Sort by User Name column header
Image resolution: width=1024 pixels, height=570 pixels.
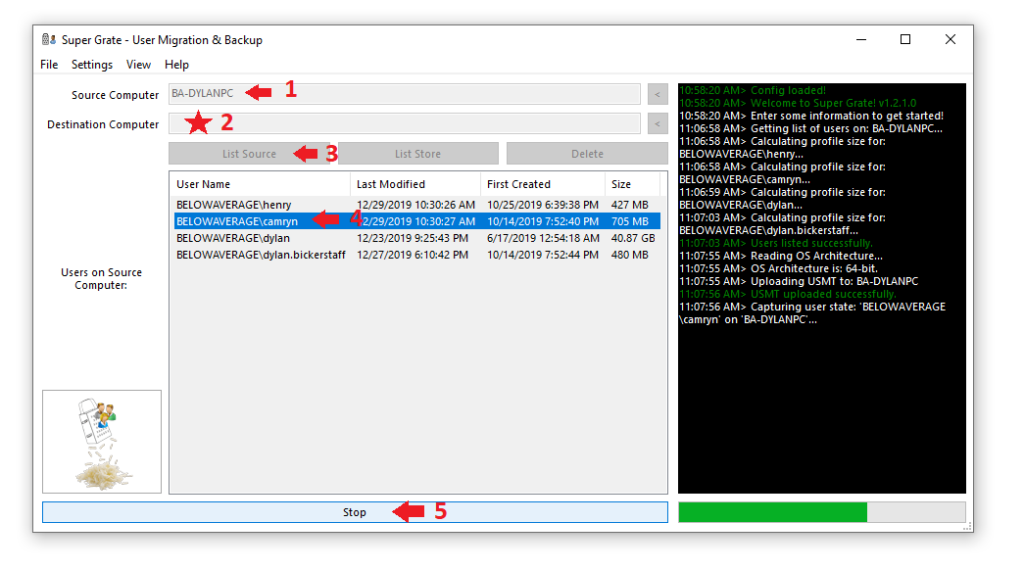click(260, 184)
